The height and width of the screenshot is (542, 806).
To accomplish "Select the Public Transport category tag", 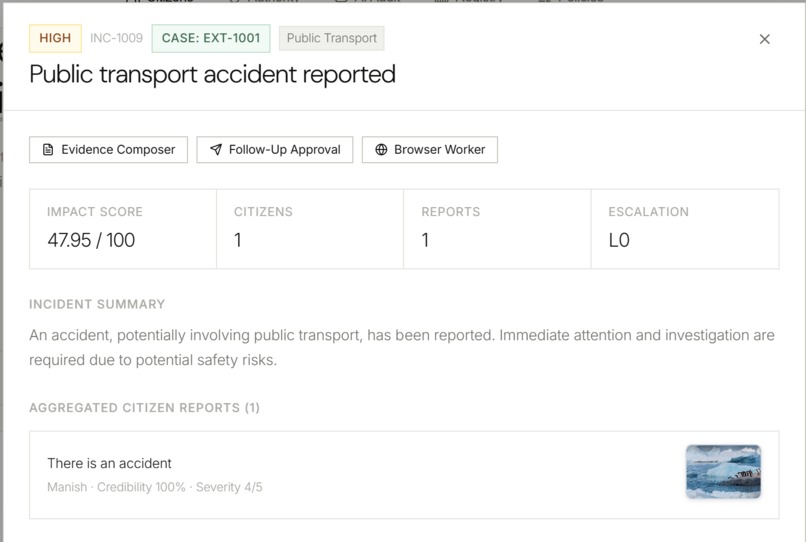I will point(332,38).
